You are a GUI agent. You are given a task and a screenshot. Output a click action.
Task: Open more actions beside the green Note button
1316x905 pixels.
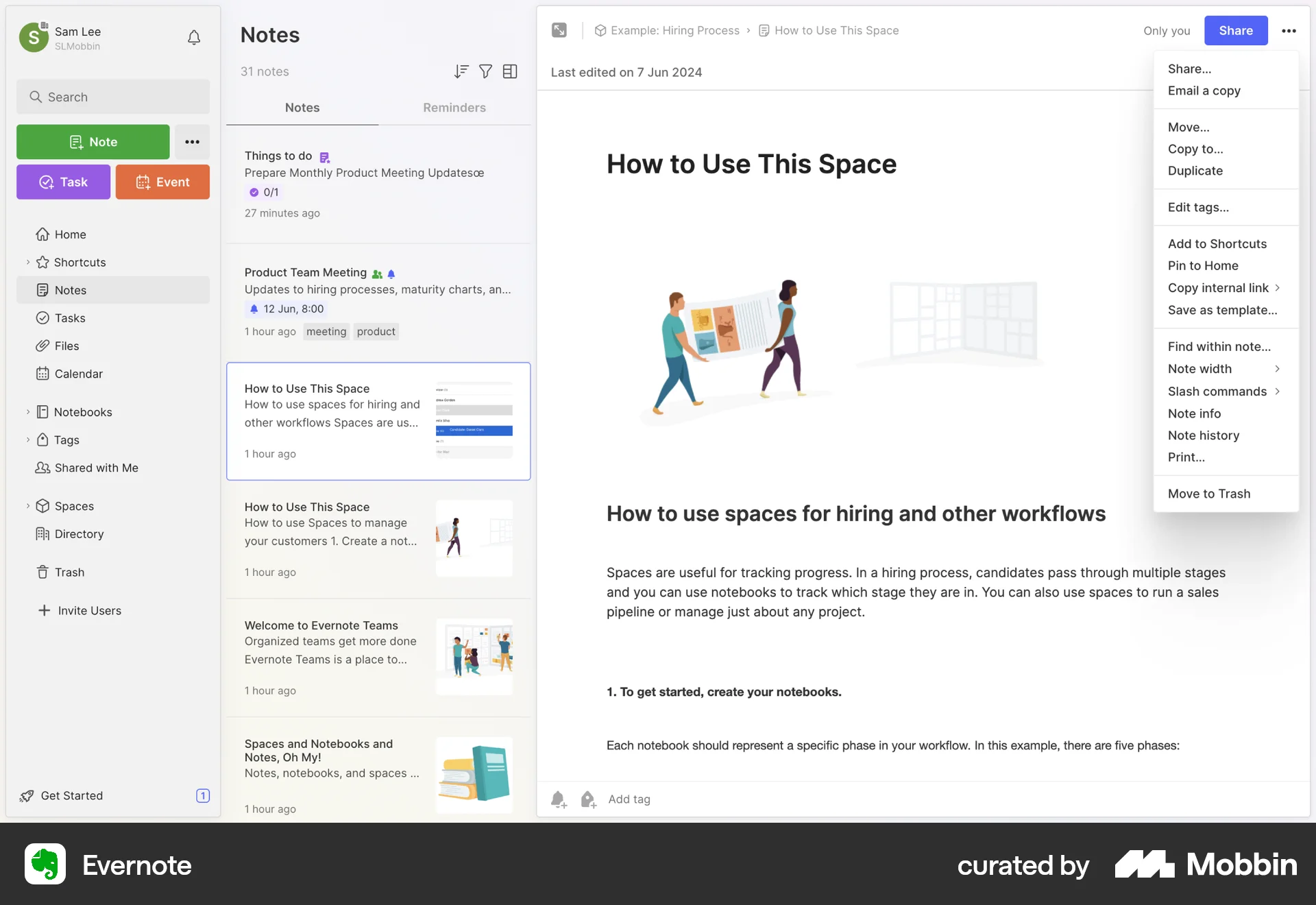tap(192, 141)
